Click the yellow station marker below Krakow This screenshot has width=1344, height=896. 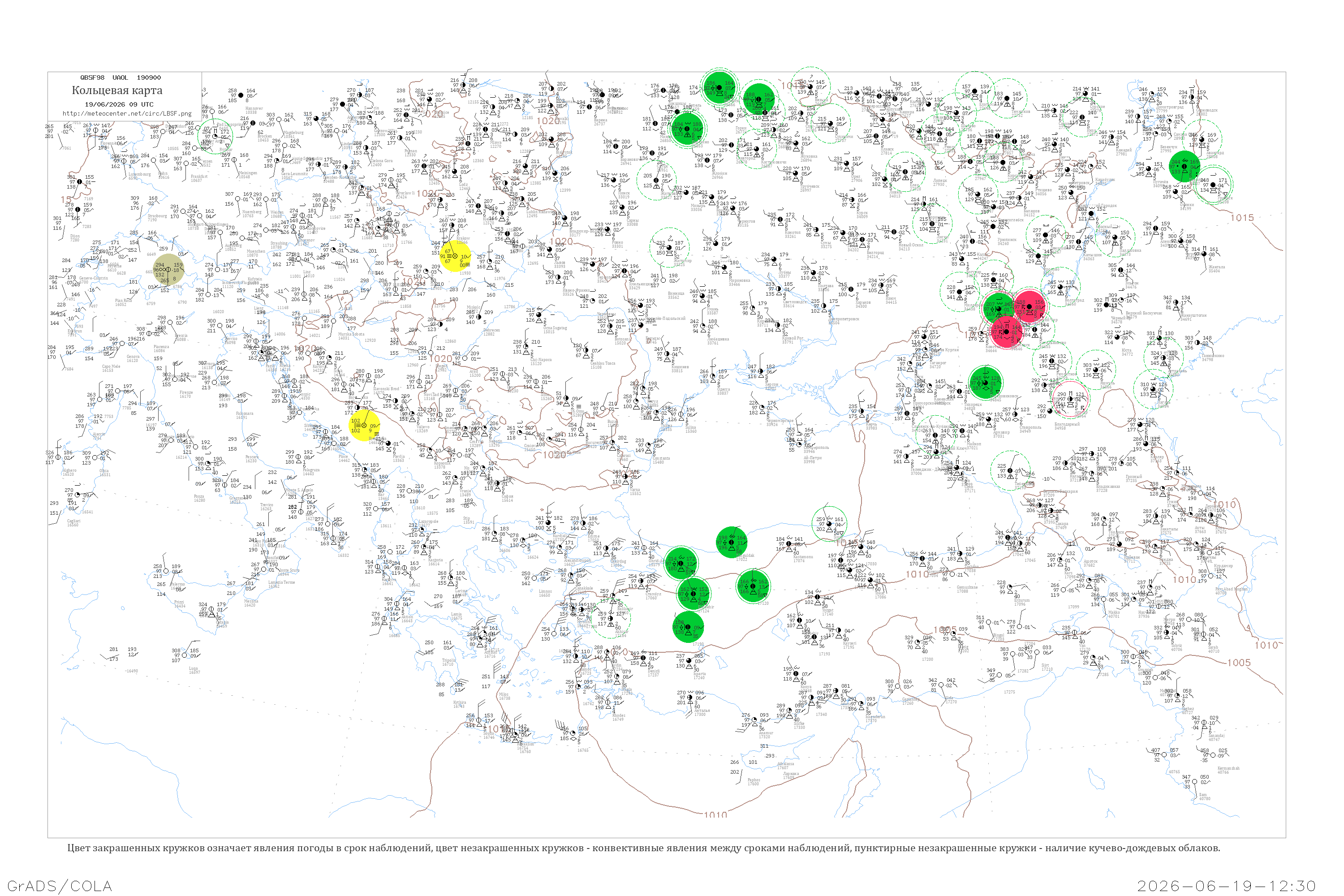point(456,256)
